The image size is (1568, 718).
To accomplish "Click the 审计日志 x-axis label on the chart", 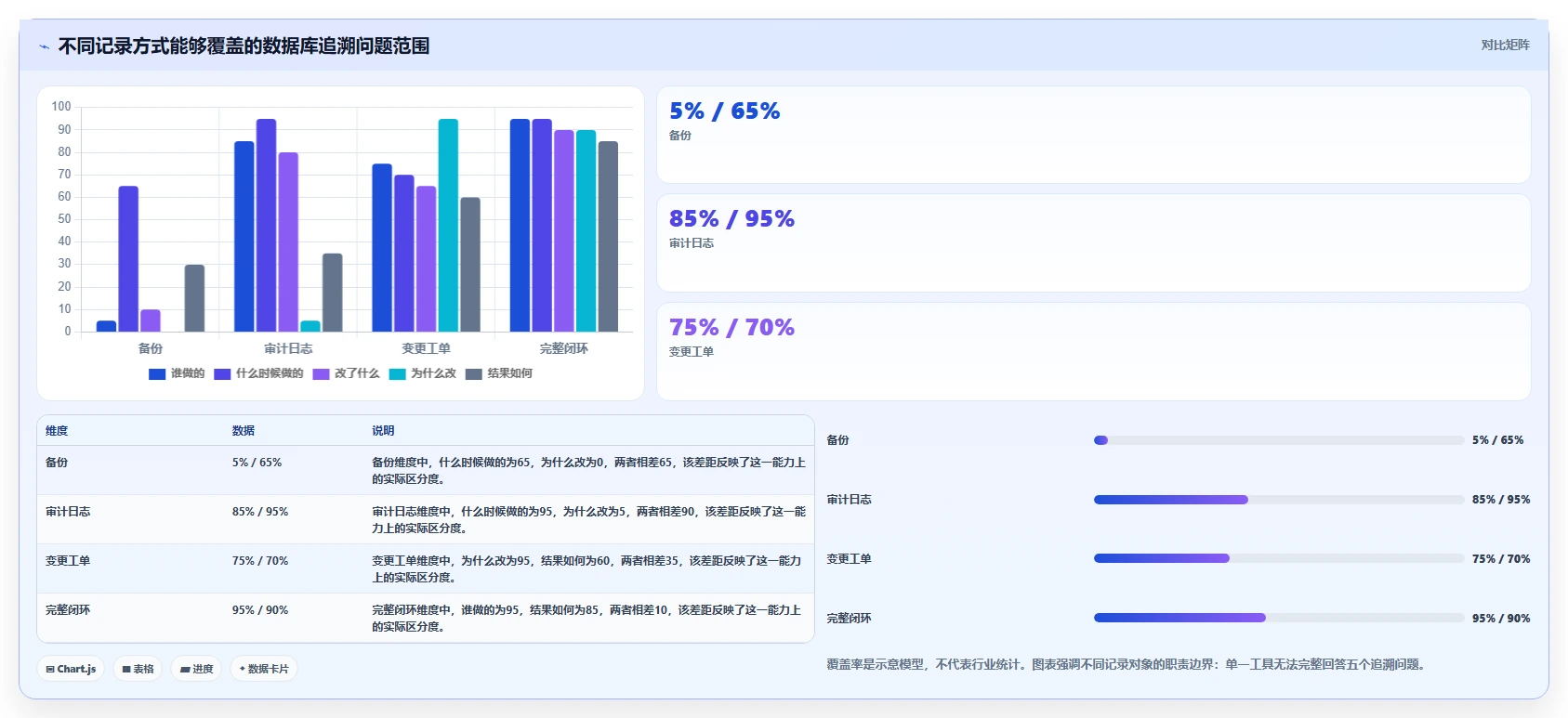I will 288,348.
